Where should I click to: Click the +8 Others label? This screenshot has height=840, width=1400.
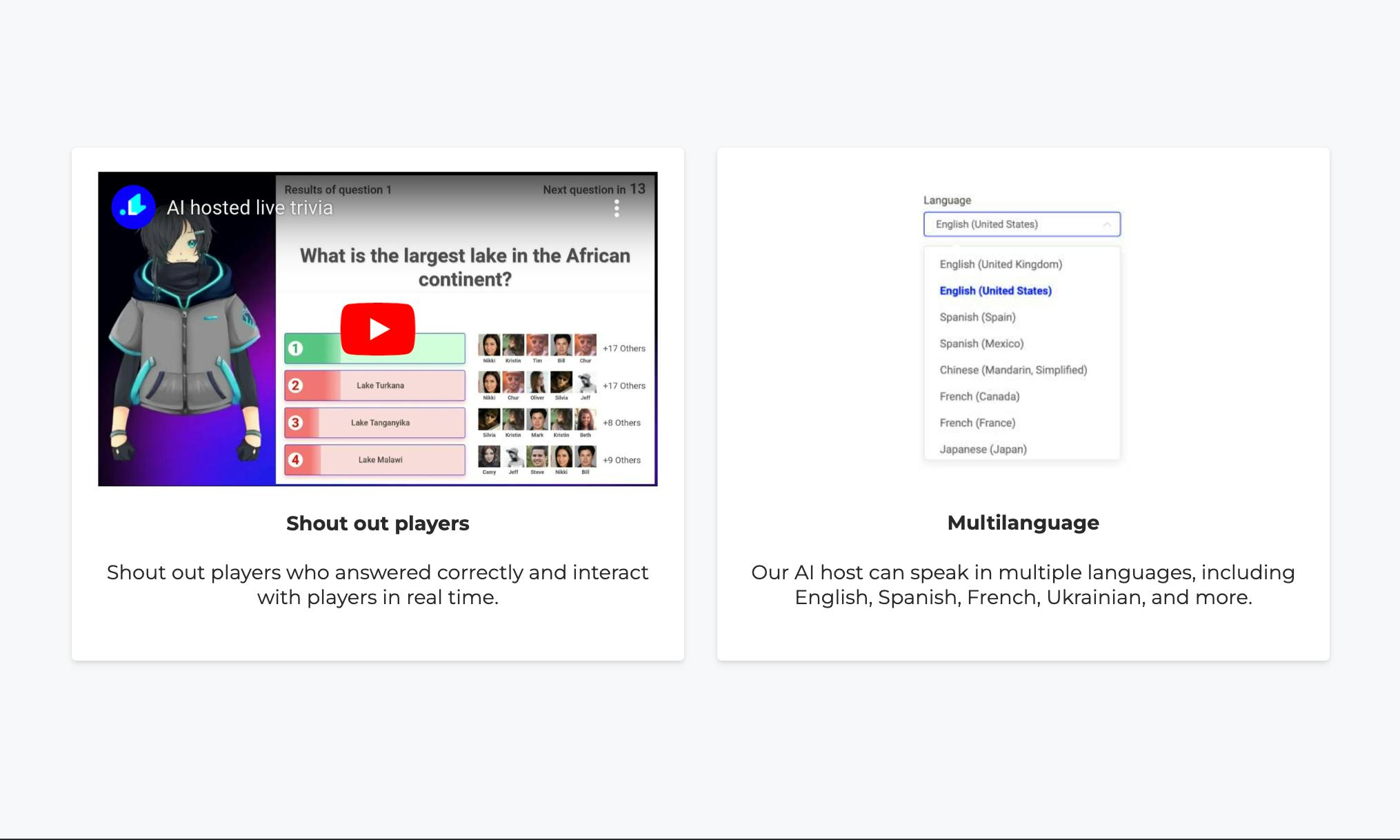point(621,423)
